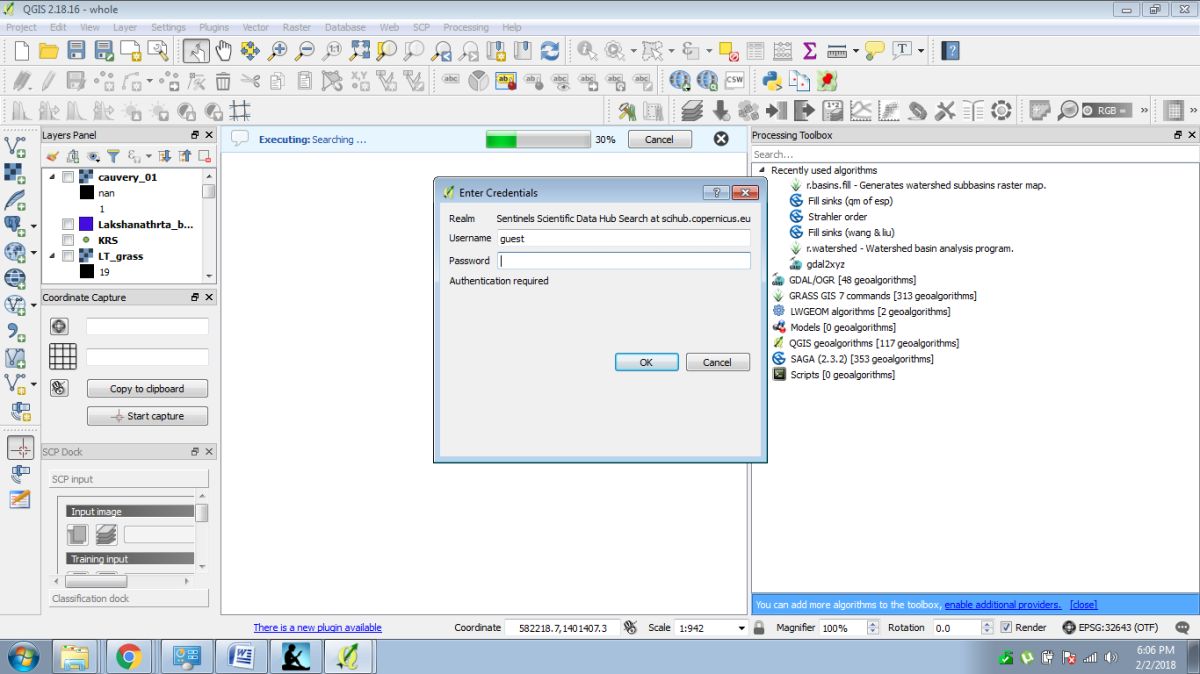Open text annotation dropdown arrow
This screenshot has height=674, width=1200.
[921, 50]
